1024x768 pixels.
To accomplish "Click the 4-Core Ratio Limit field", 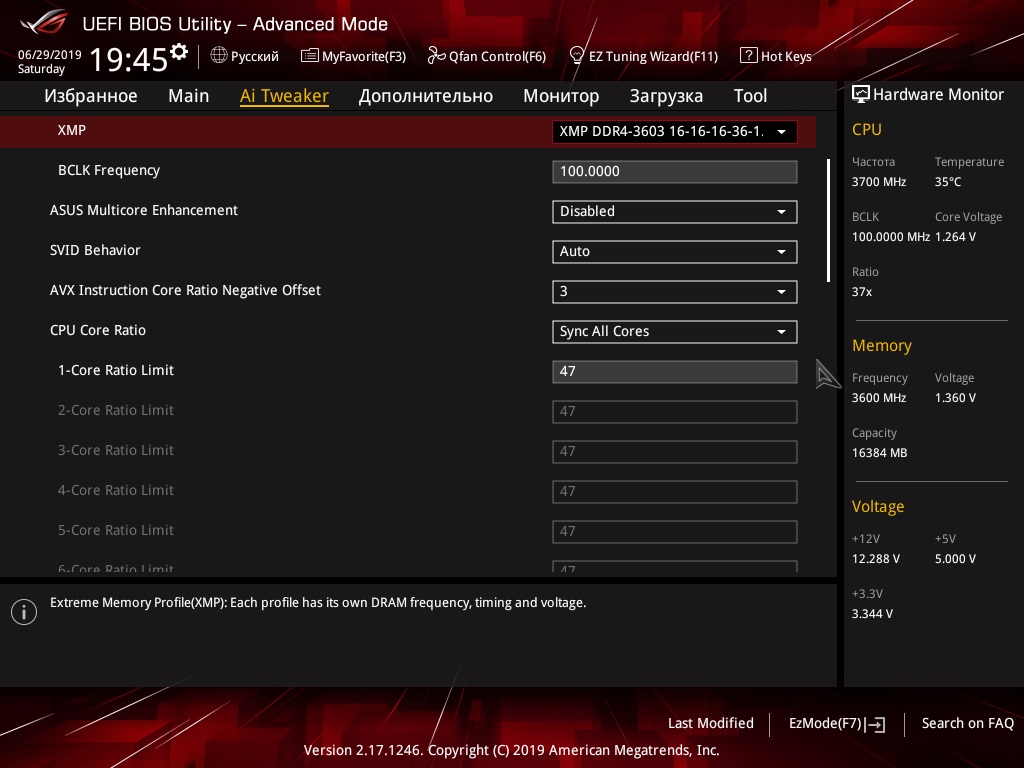I will pos(675,491).
